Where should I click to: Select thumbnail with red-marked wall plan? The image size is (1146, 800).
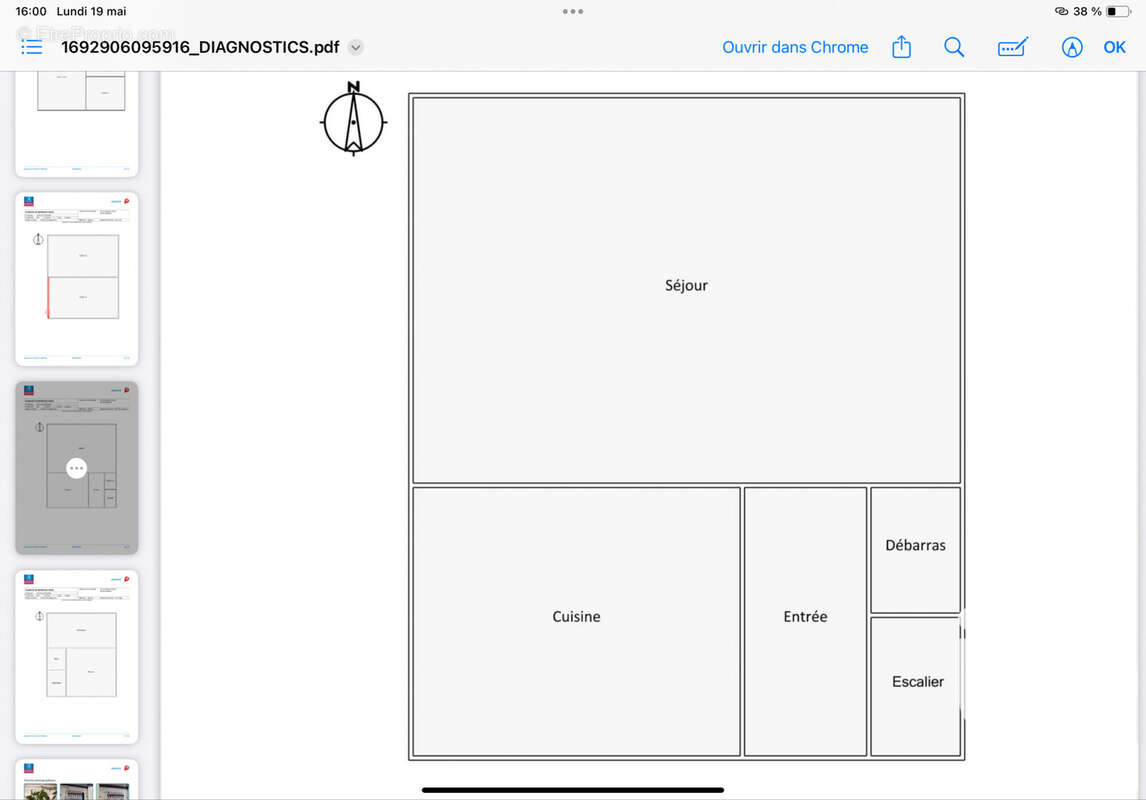[77, 279]
